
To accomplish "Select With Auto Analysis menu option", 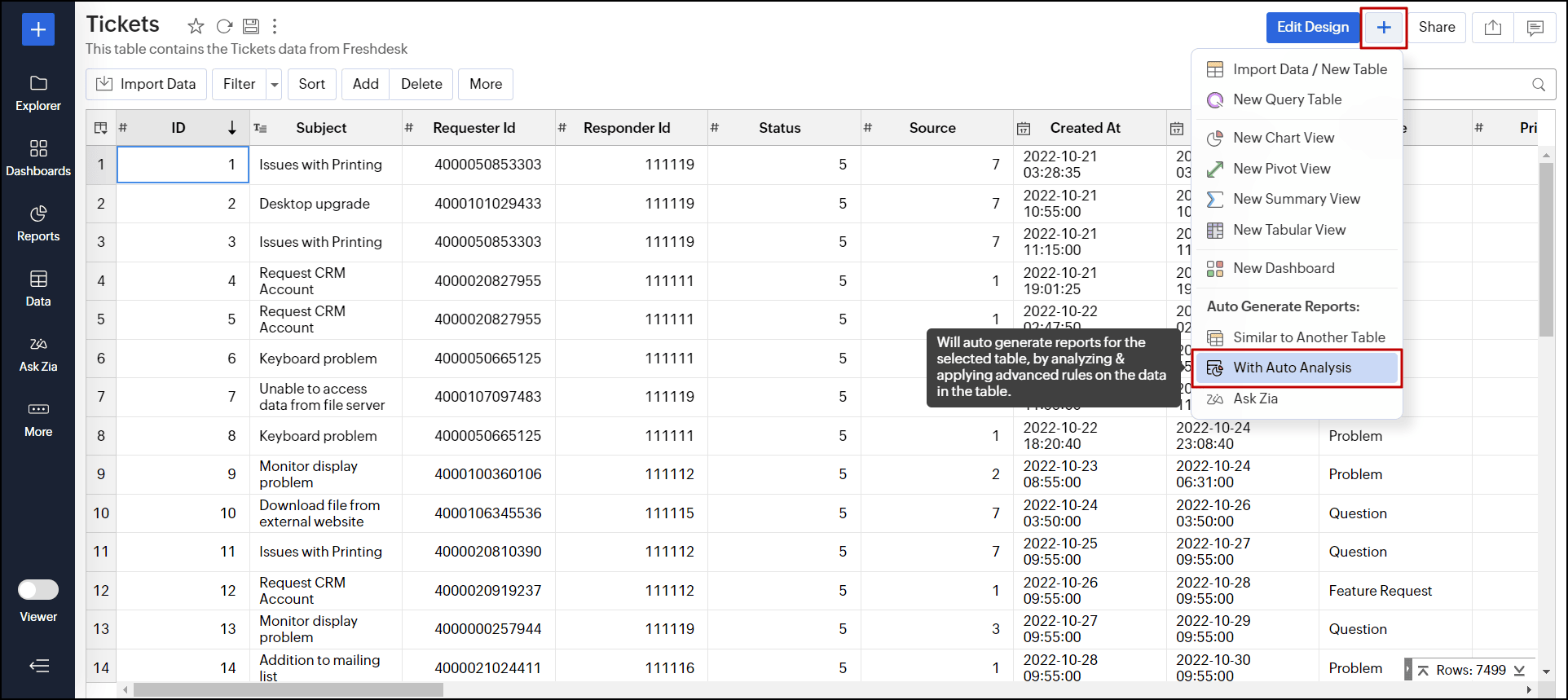I will [1292, 368].
